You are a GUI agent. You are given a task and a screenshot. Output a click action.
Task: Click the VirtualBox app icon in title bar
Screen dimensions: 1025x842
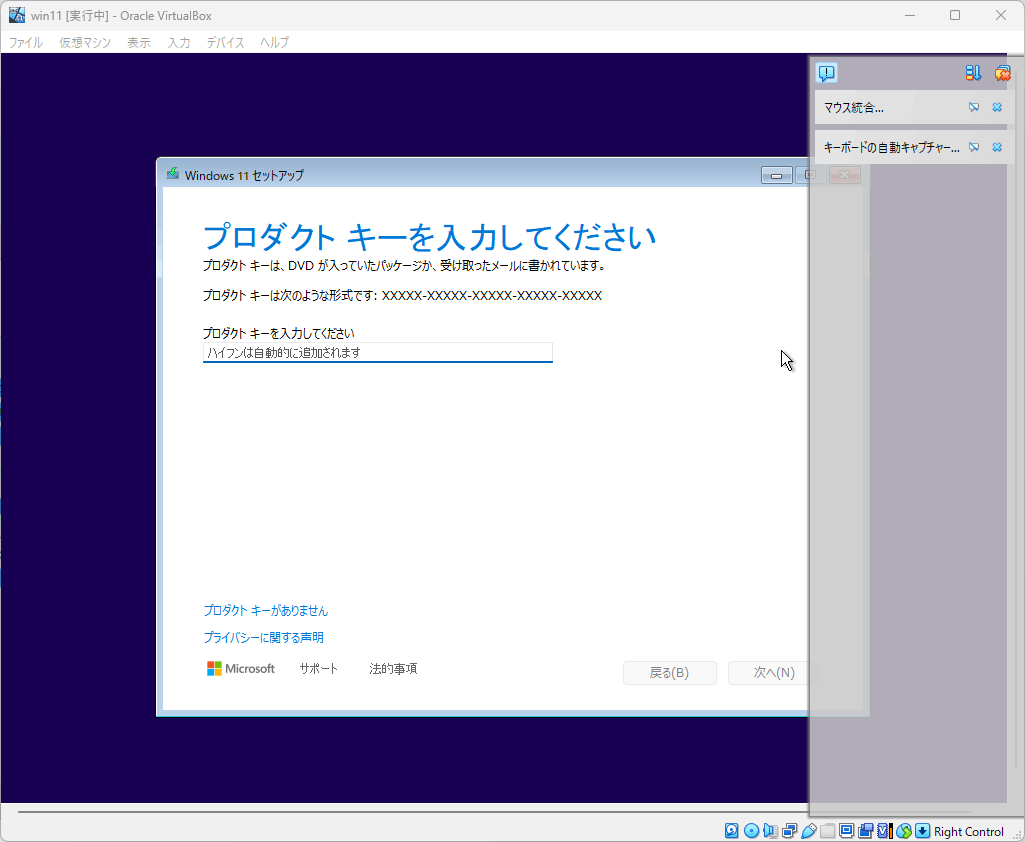tap(17, 15)
